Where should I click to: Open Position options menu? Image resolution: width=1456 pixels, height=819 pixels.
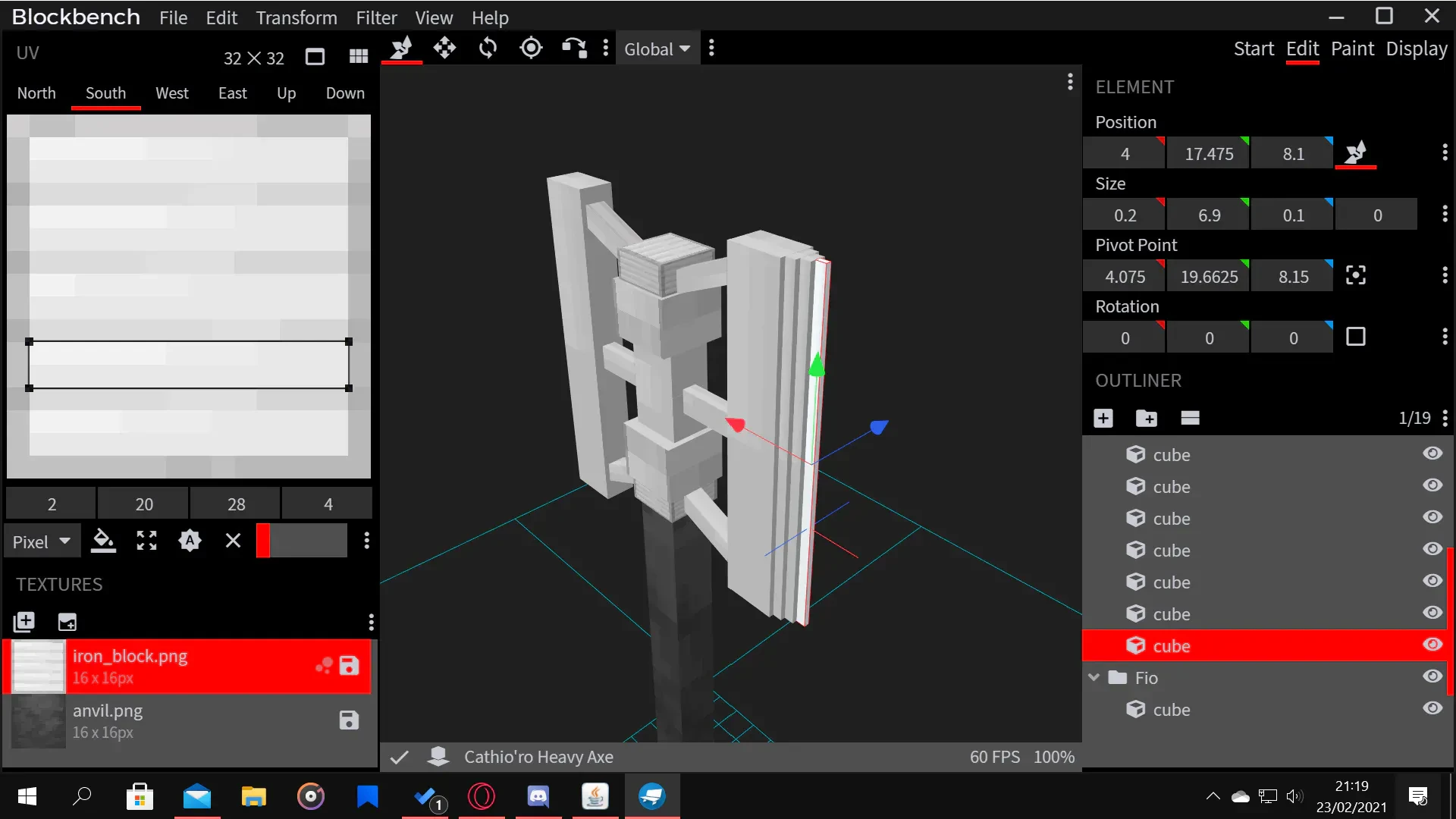pyautogui.click(x=1445, y=152)
